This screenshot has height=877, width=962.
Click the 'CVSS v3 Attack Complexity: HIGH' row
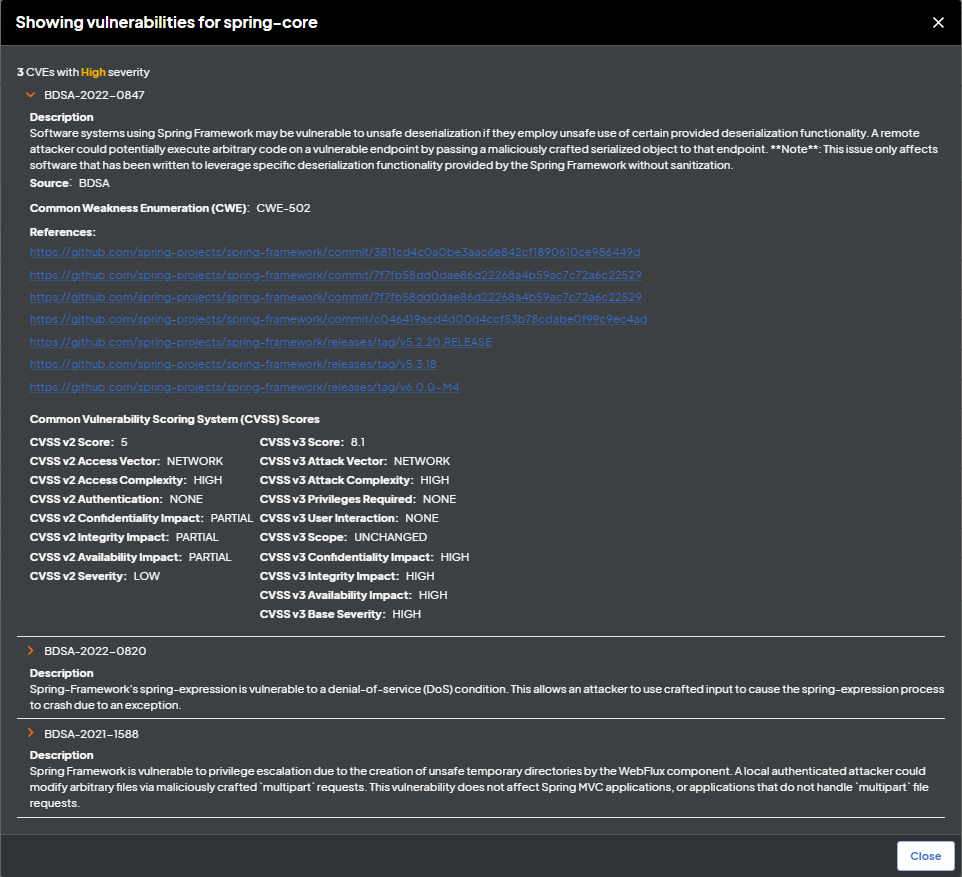(355, 480)
